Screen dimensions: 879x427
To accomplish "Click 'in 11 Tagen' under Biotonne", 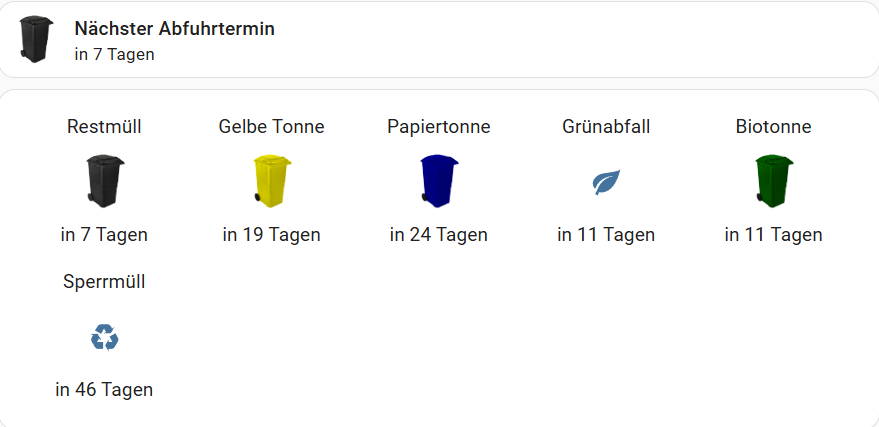I will pyautogui.click(x=774, y=234).
